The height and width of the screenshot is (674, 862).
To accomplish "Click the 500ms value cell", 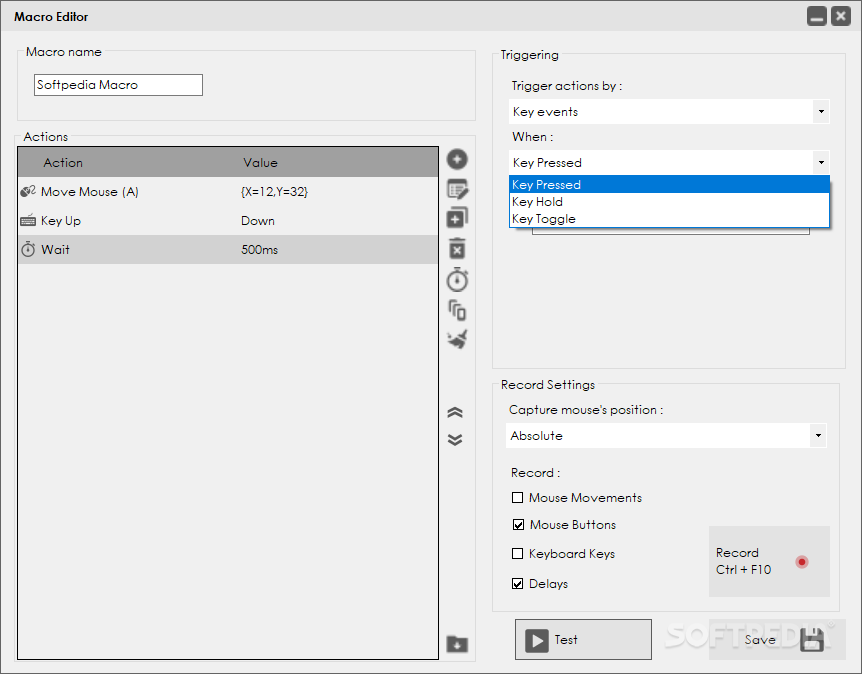I will click(x=259, y=250).
